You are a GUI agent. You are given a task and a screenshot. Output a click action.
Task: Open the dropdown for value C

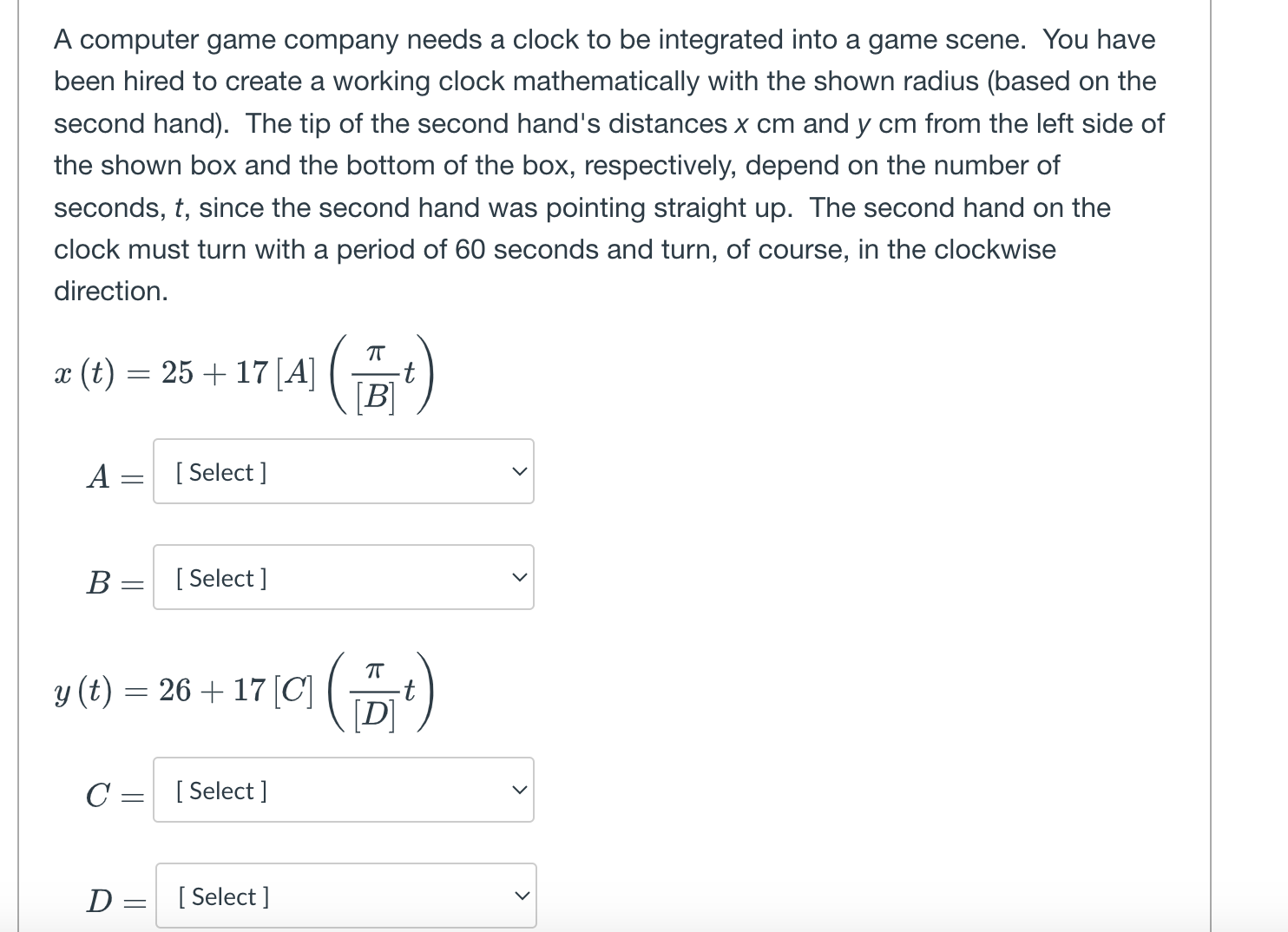[343, 790]
